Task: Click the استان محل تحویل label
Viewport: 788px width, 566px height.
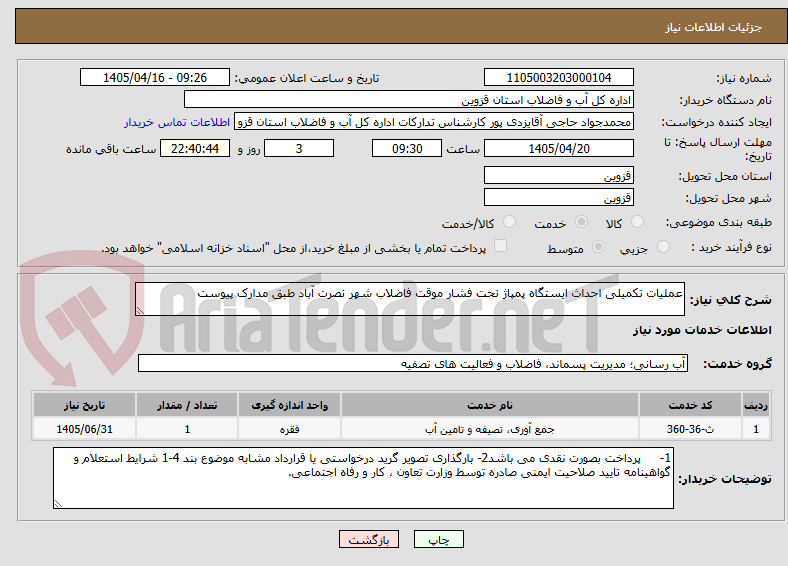Action: point(725,176)
